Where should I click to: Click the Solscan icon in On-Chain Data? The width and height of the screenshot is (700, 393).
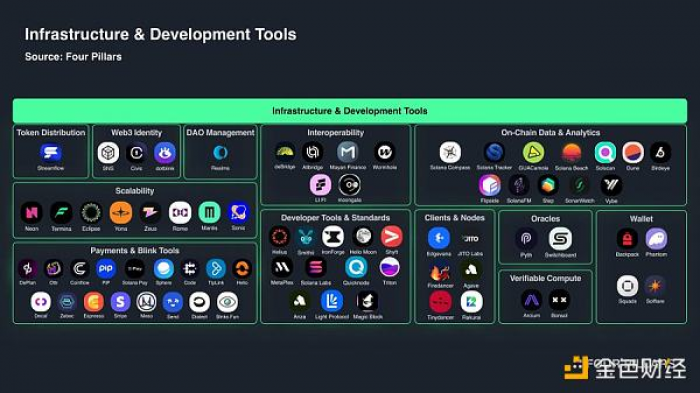(605, 153)
